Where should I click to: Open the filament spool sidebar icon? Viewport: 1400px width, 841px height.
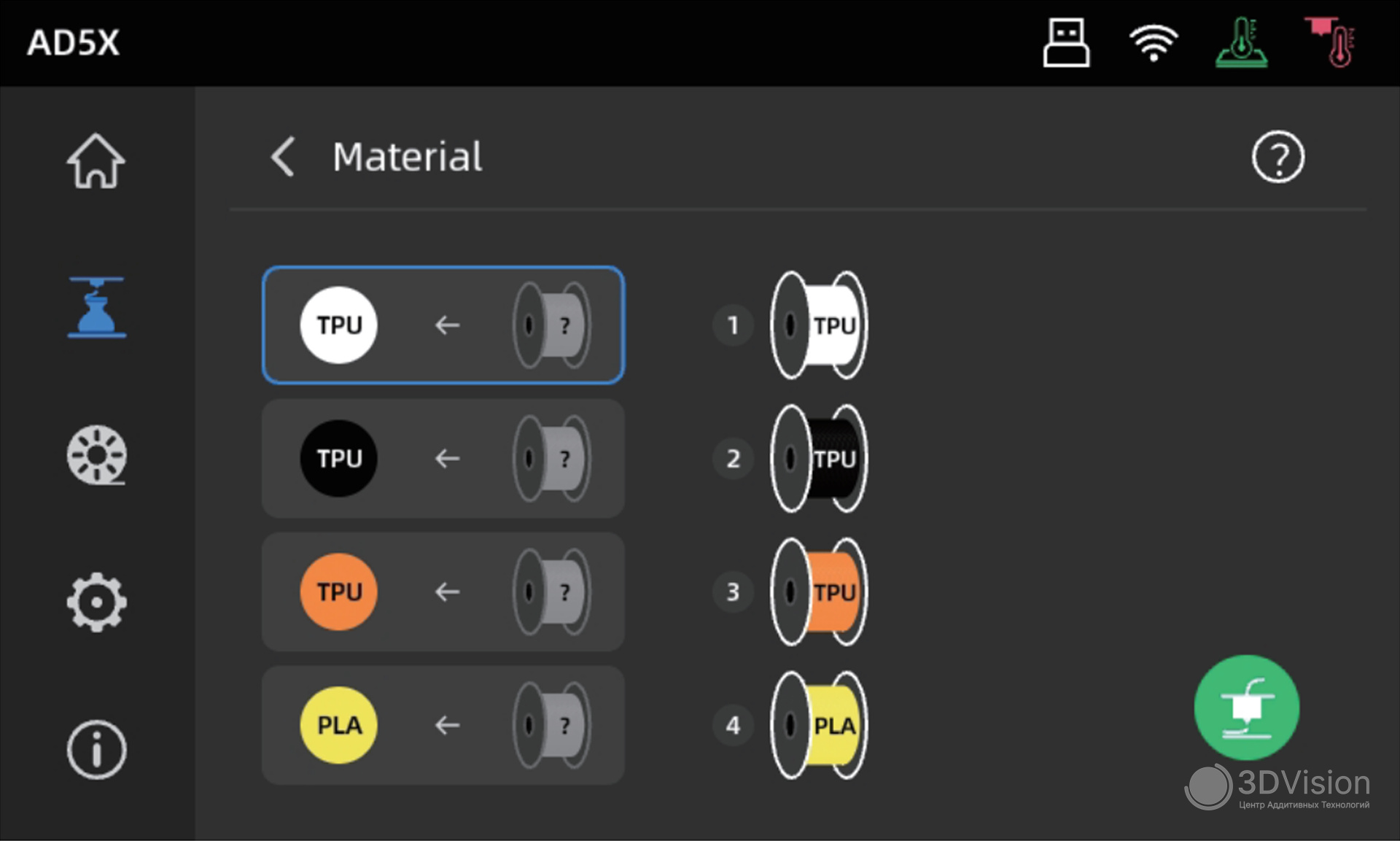click(96, 454)
